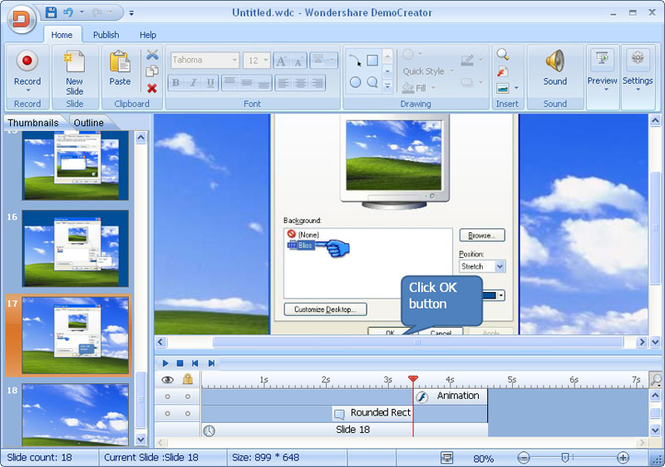
Task: Stop timeline playback
Action: click(180, 363)
